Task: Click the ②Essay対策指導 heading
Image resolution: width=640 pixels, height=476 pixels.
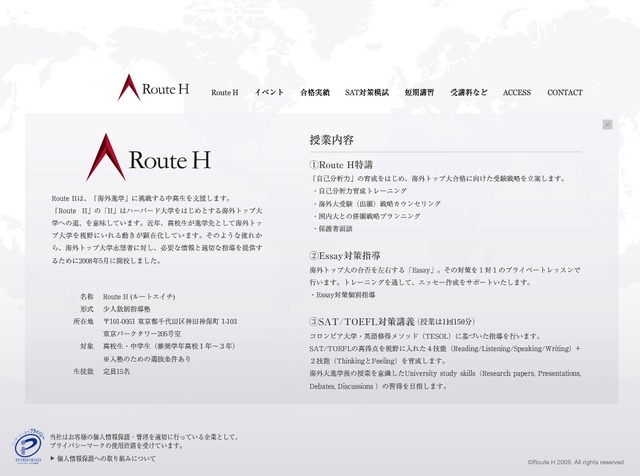Action: [345, 256]
